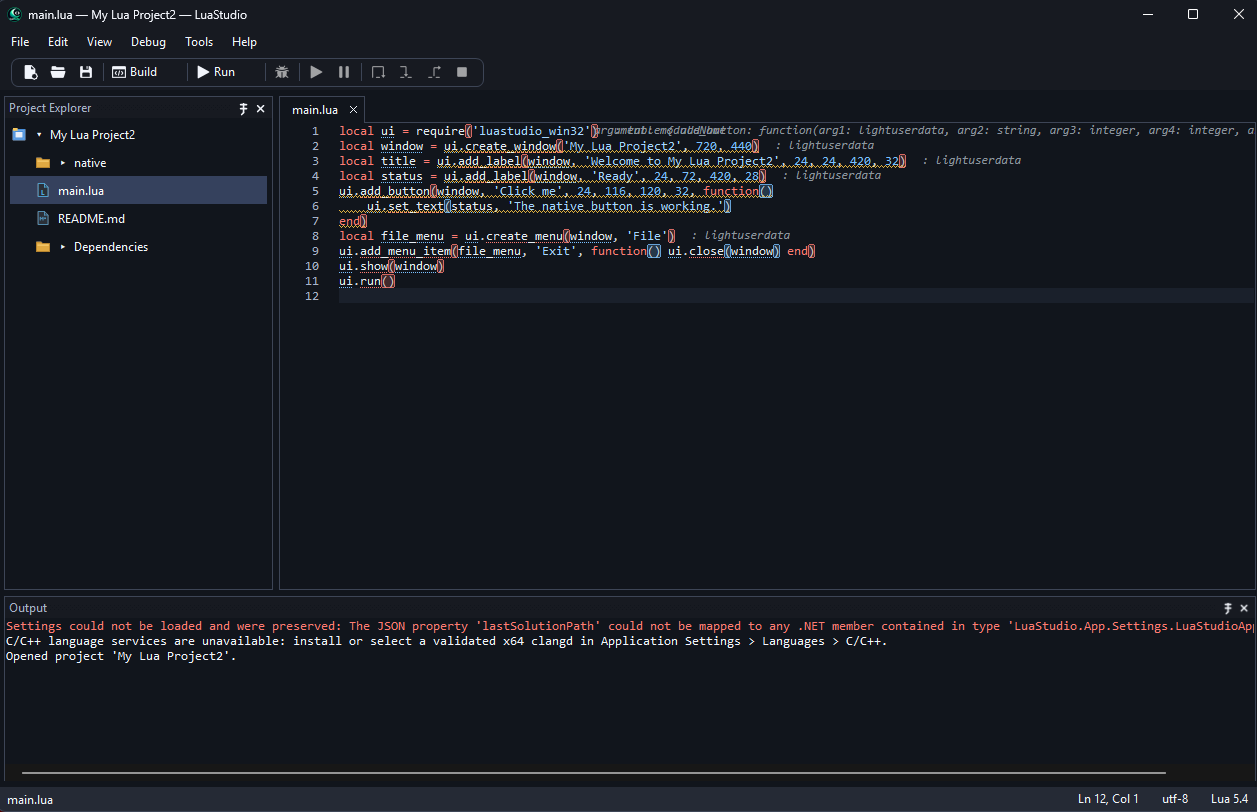Click the 'ui.run()' code line
Screen dimensions: 1257x812
tap(367, 281)
